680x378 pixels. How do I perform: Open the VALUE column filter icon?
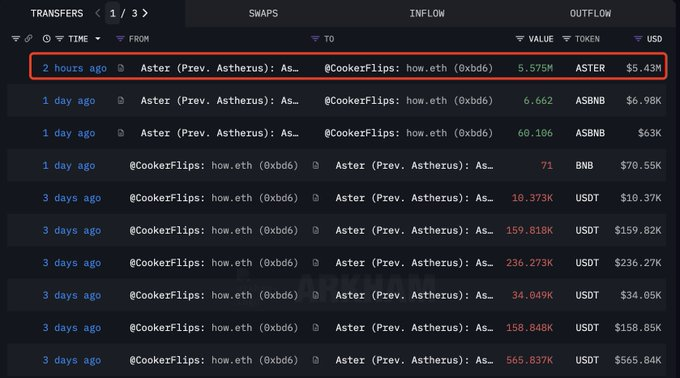520,39
